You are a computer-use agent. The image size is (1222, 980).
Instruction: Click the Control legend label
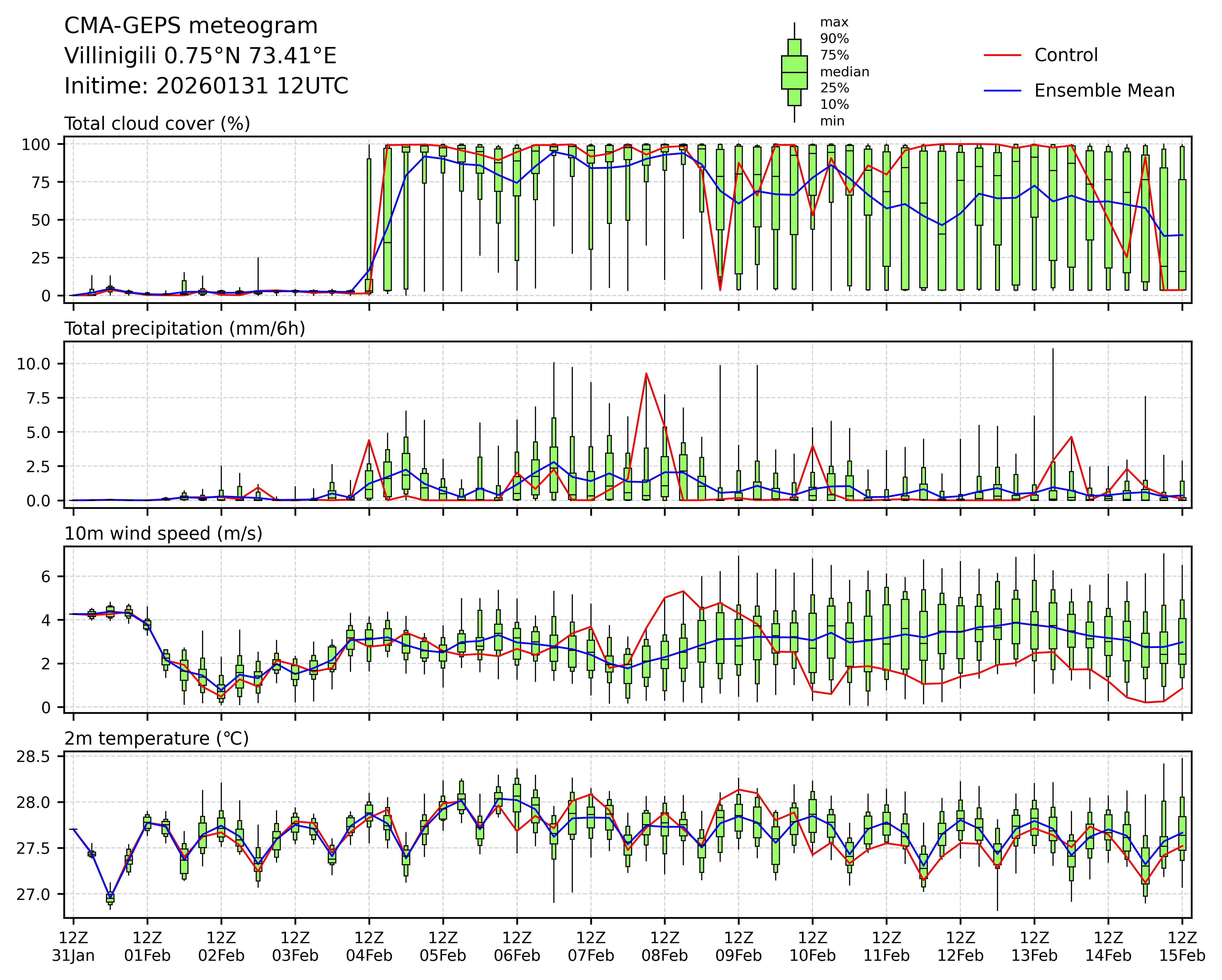1066,56
